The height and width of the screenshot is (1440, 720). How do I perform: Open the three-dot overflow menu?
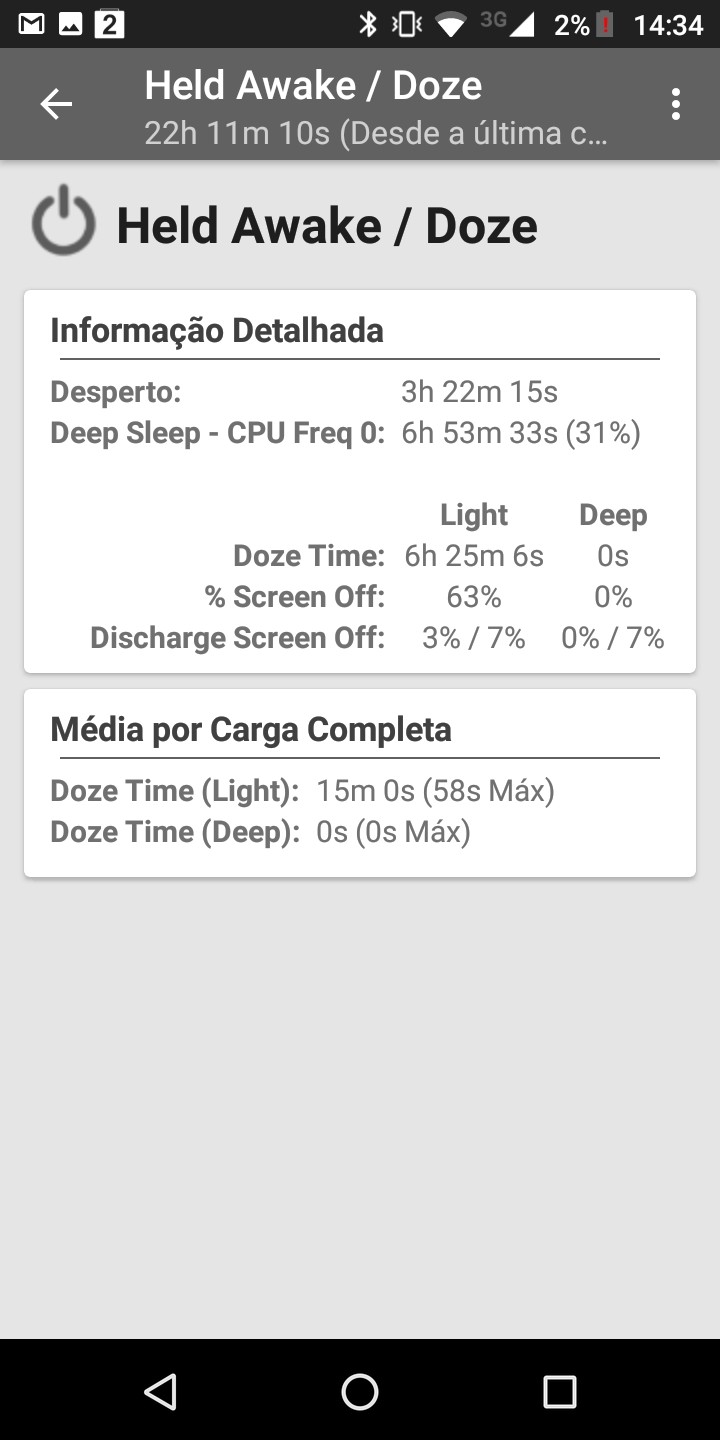pos(676,104)
